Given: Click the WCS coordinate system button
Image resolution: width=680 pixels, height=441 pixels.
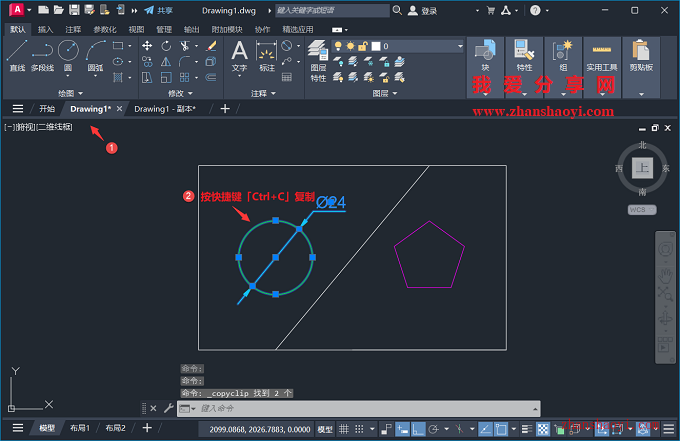Looking at the screenshot, I should 642,210.
